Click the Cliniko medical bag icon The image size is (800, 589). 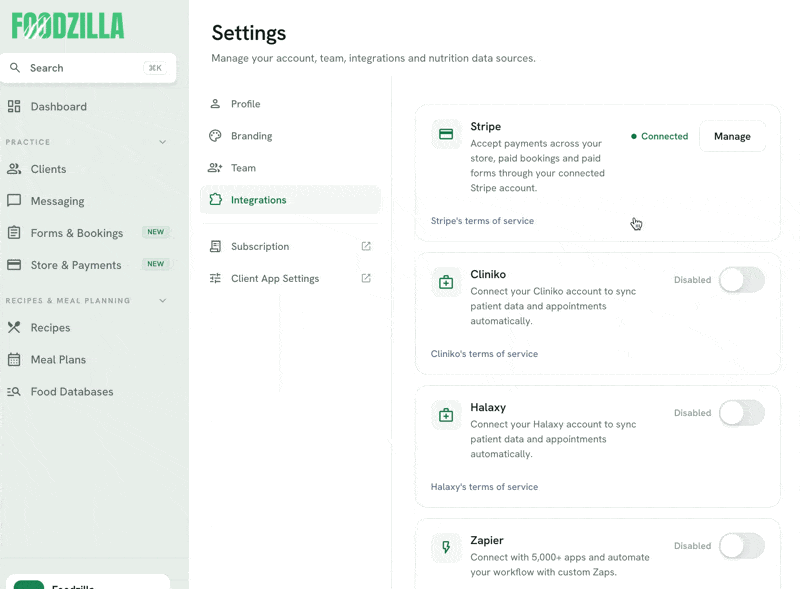click(x=446, y=282)
